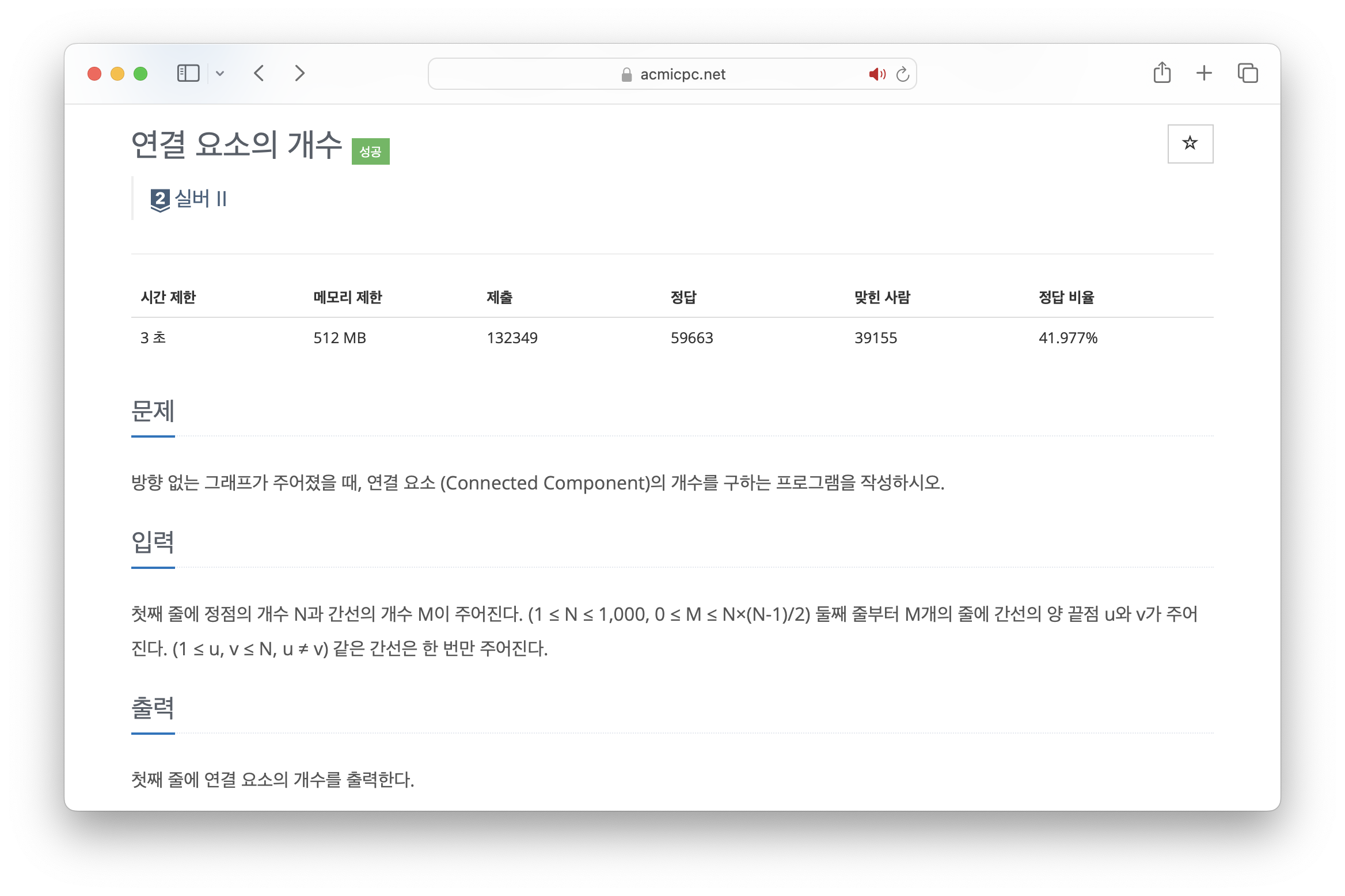Open the 실버 II tier link
The image size is (1345, 896).
coord(201,199)
